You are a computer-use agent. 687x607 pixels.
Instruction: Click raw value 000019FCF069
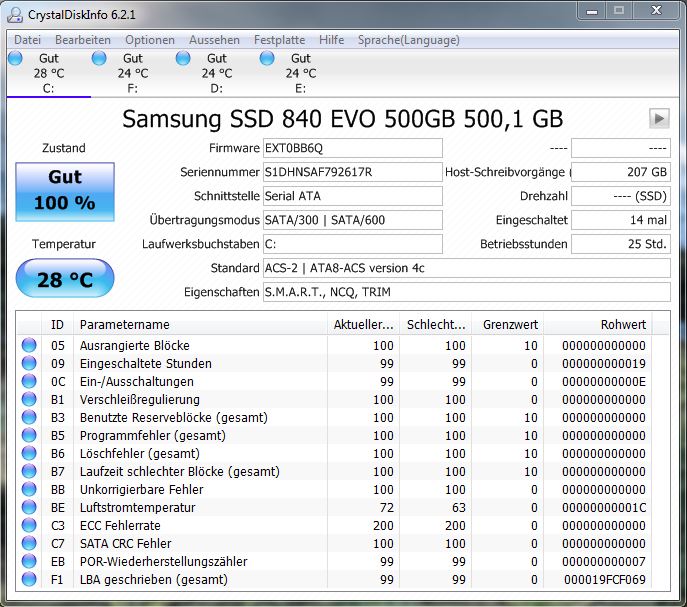(x=605, y=579)
